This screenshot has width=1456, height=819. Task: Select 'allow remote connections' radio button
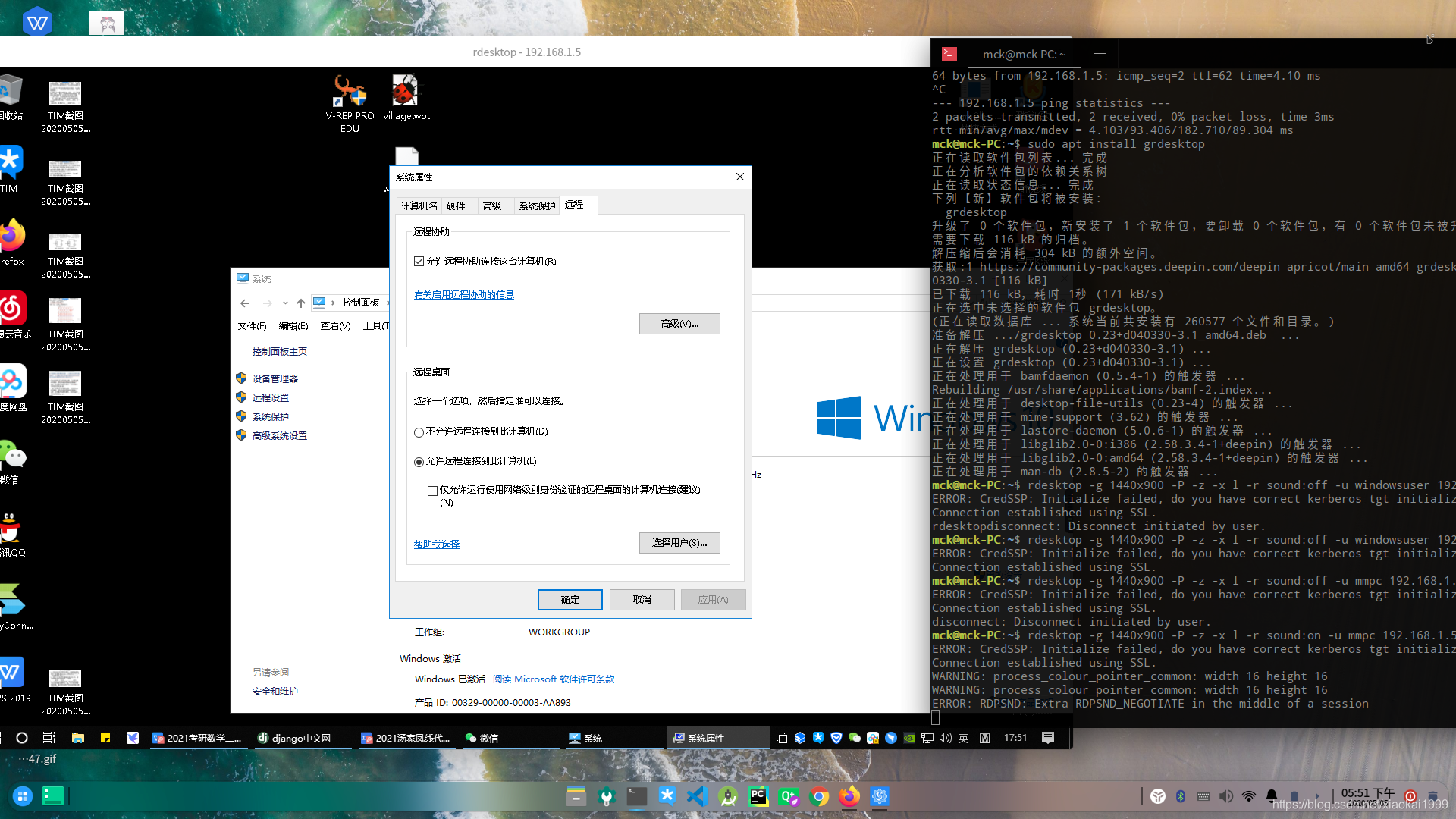point(419,462)
